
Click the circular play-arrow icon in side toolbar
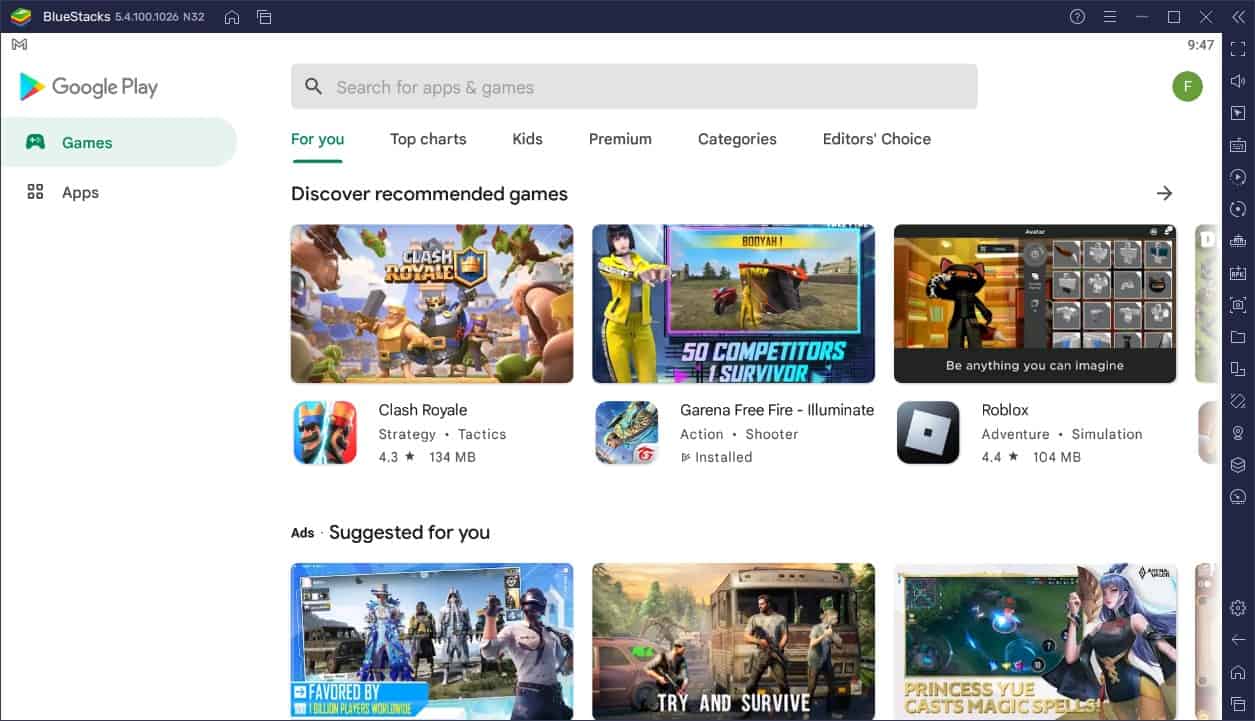(1238, 177)
